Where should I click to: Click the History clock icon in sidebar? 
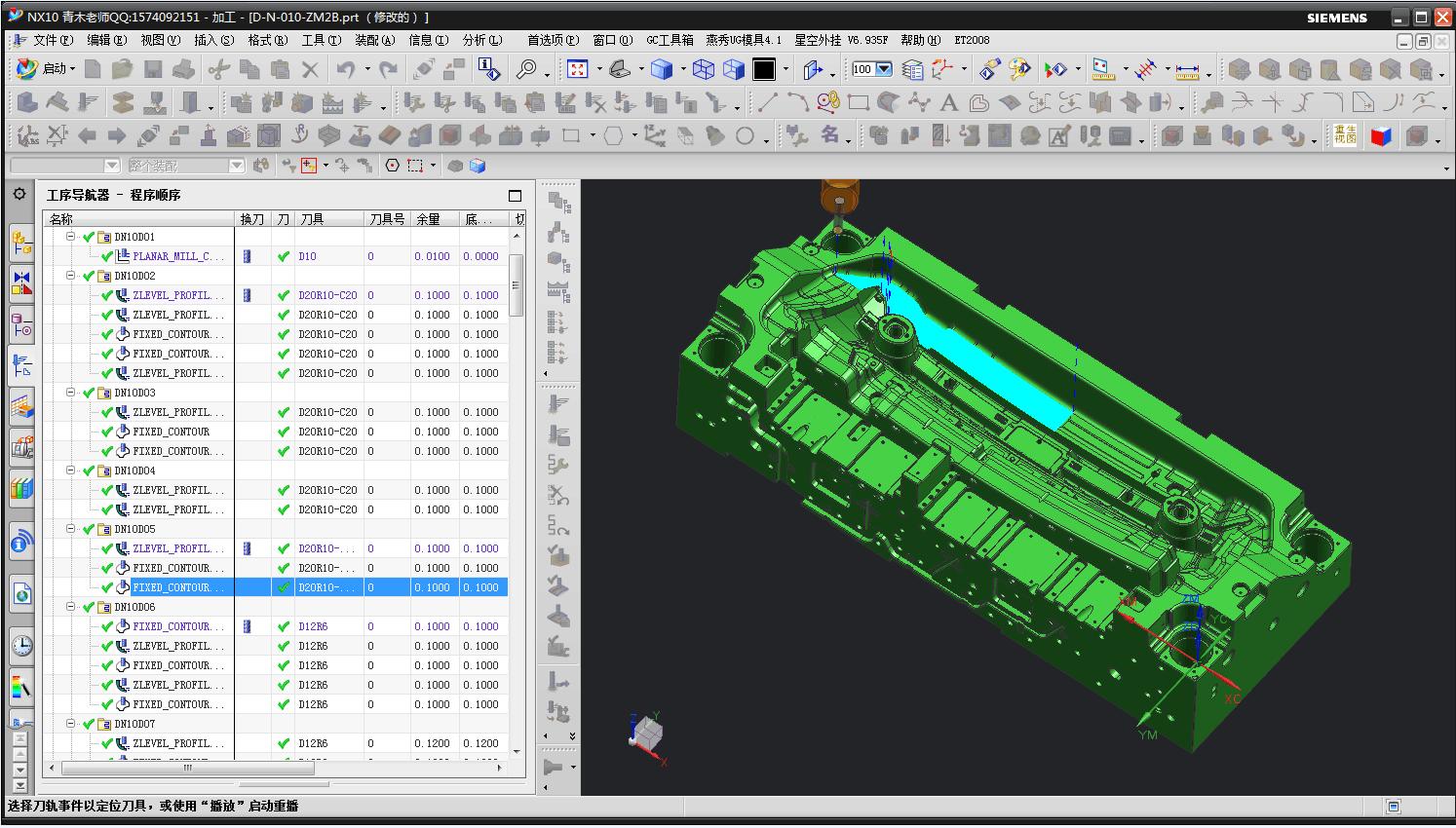pos(21,645)
